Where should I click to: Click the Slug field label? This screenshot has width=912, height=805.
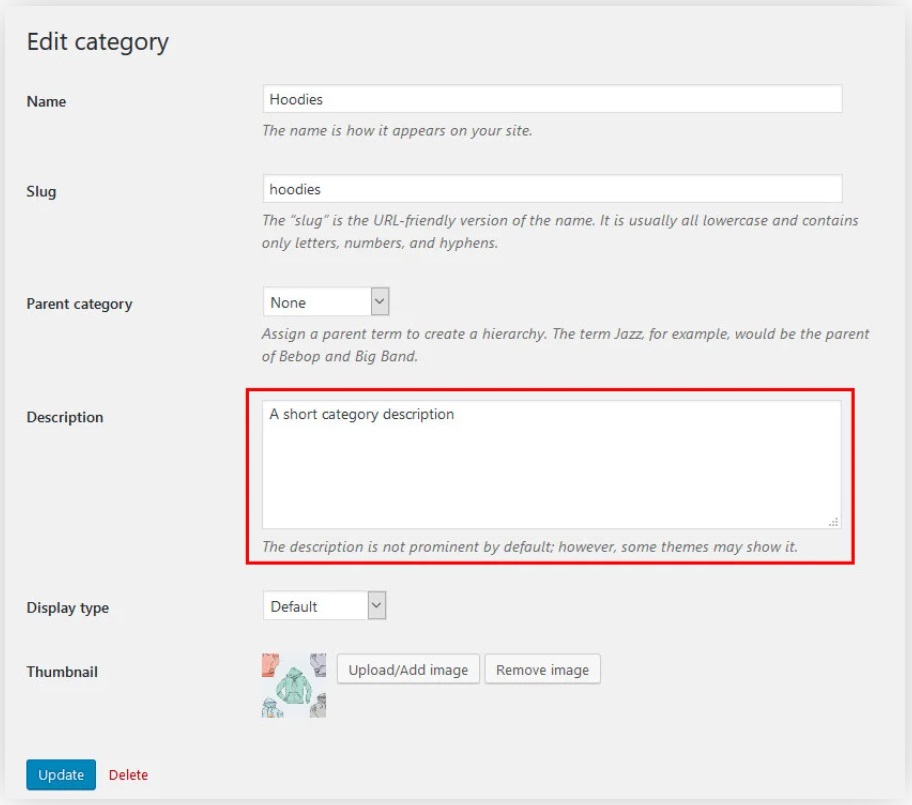41,191
